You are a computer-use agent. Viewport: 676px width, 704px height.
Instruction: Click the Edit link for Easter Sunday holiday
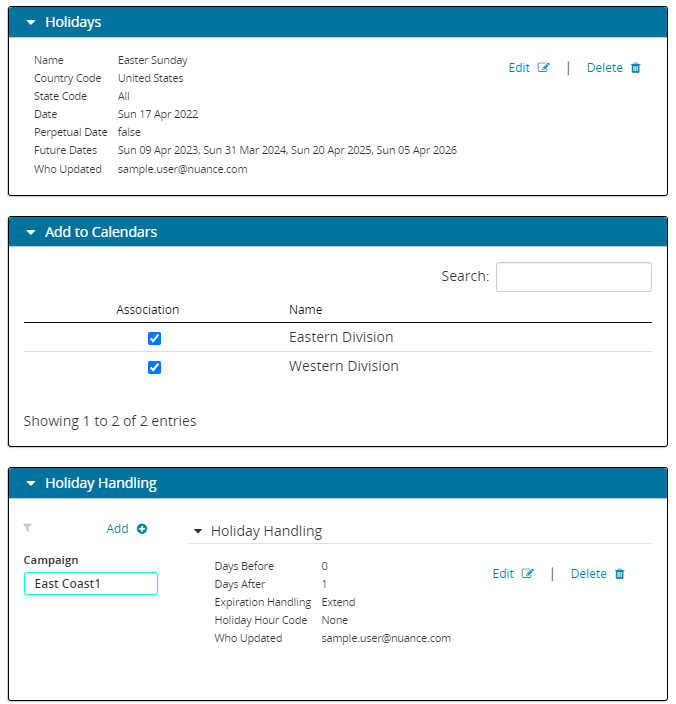(x=519, y=68)
